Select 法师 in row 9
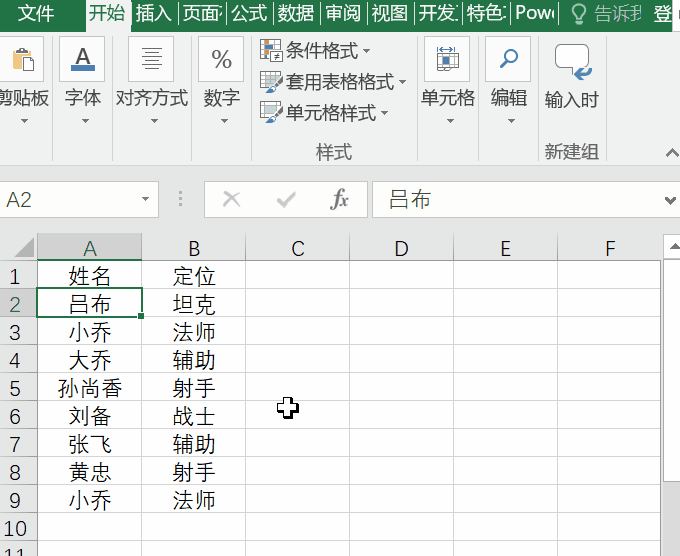 click(x=193, y=500)
